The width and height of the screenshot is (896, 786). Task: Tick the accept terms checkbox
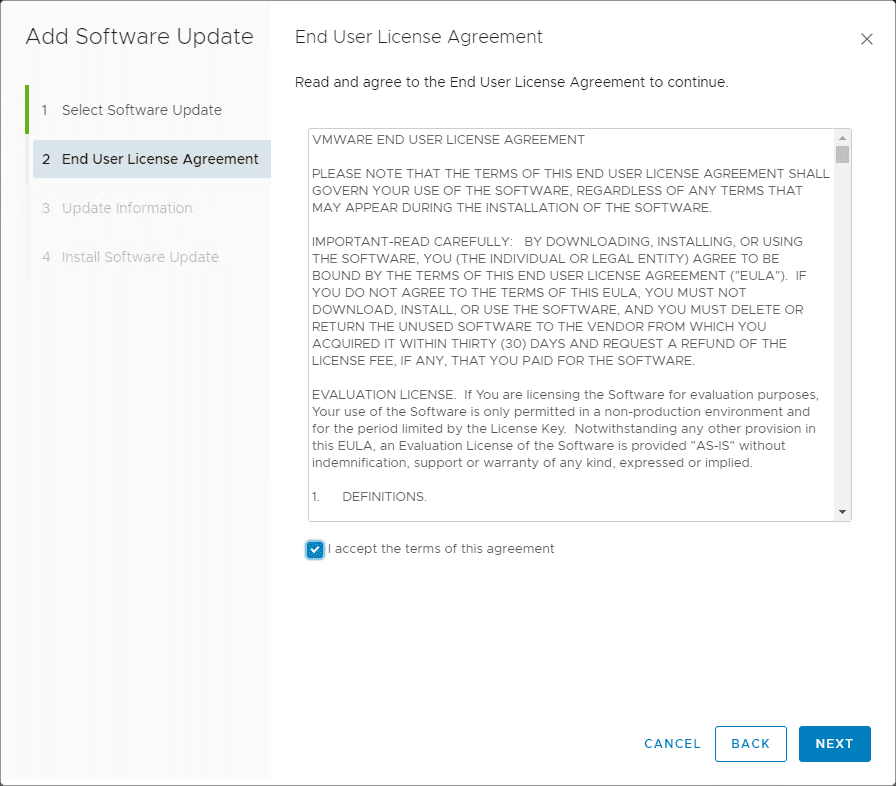pyautogui.click(x=316, y=549)
